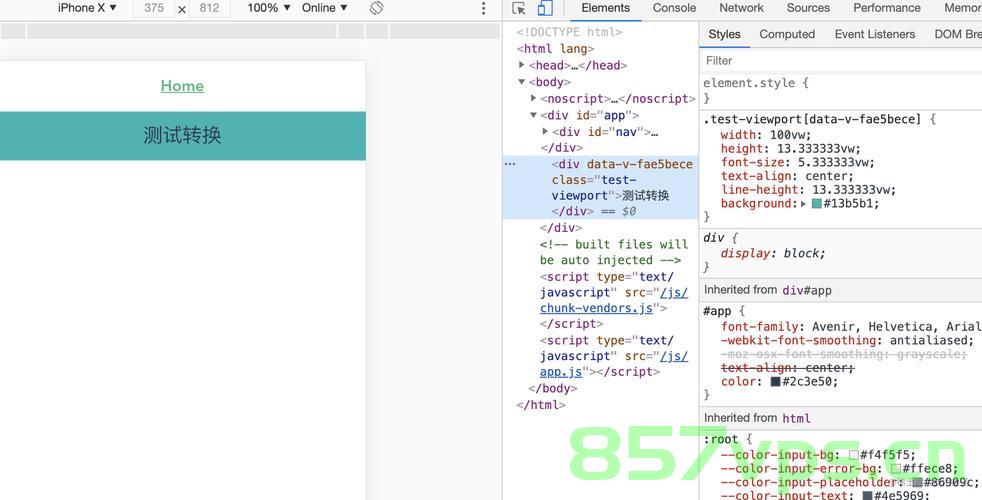Click the font-size: 5.333333vw declaration

798,163
